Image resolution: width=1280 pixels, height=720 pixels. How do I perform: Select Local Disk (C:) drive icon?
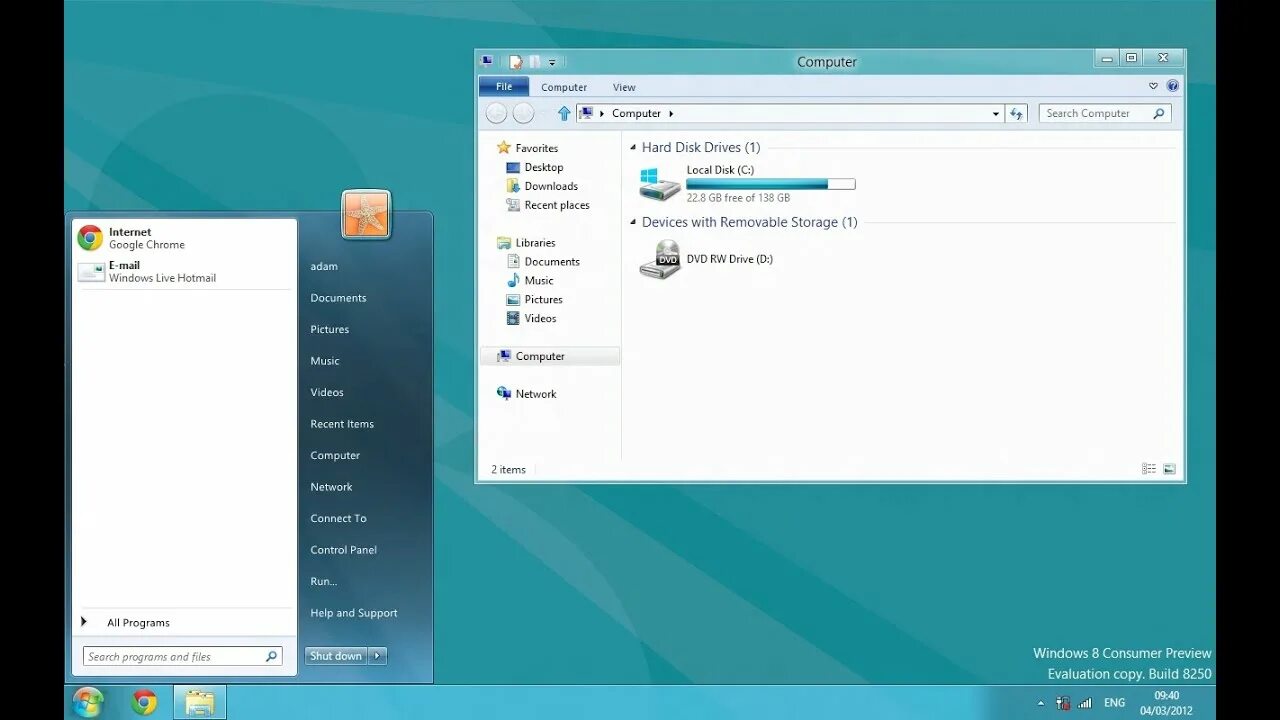[660, 184]
